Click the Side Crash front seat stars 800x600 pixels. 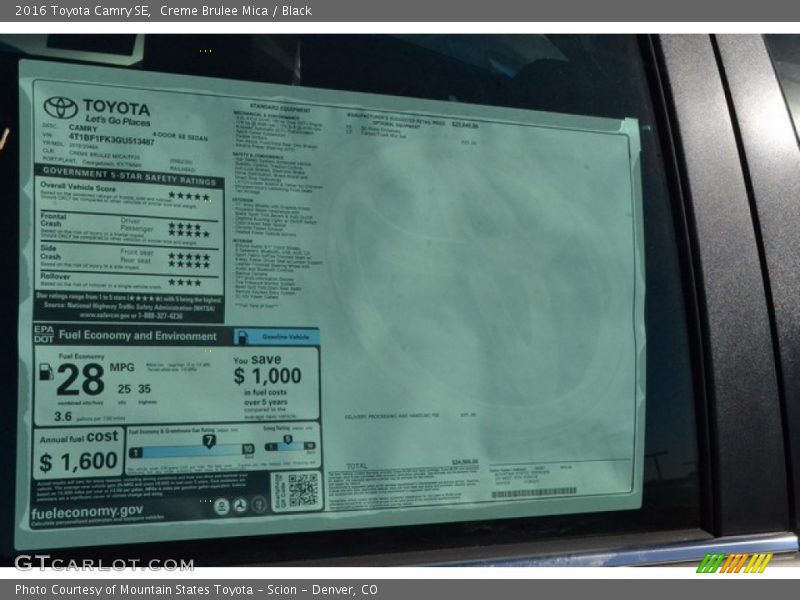(x=188, y=255)
